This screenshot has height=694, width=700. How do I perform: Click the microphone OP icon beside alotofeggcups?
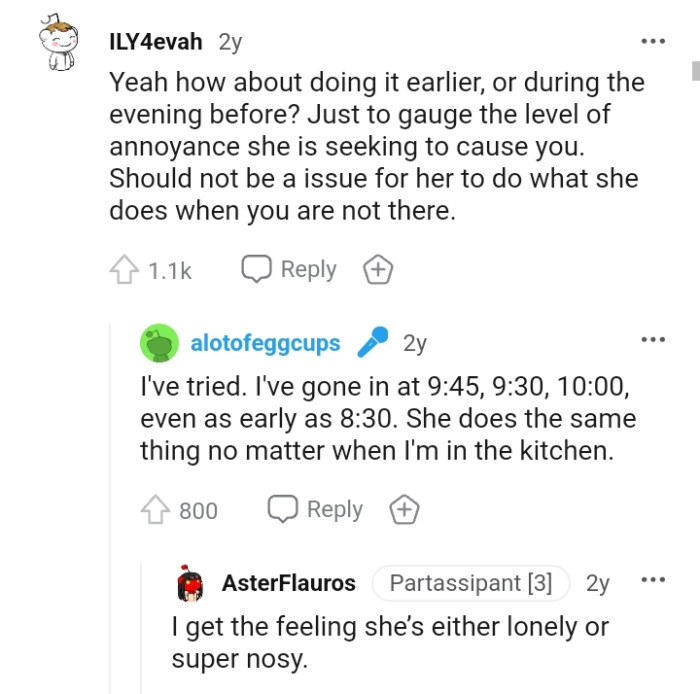point(372,343)
